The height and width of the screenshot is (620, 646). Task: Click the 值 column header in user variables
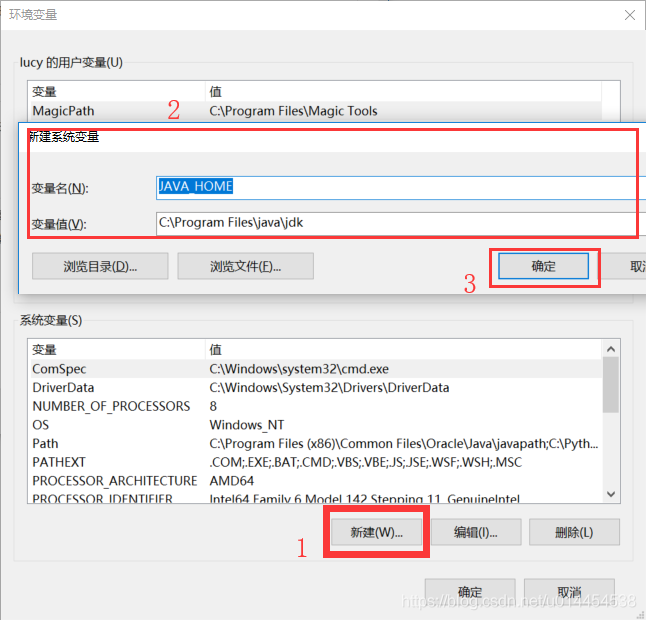pyautogui.click(x=404, y=91)
